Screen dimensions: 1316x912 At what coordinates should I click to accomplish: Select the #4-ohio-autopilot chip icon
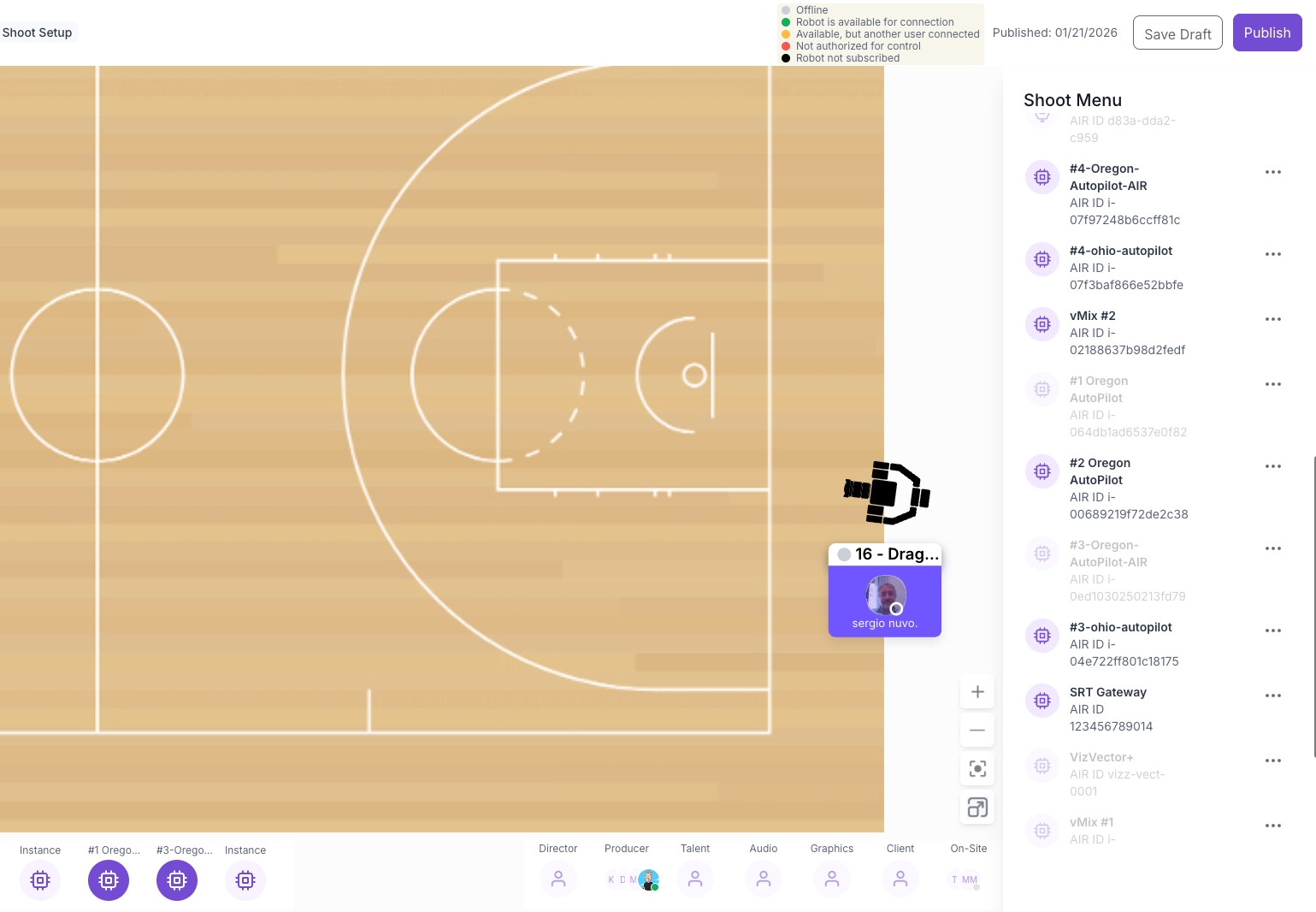click(1042, 259)
